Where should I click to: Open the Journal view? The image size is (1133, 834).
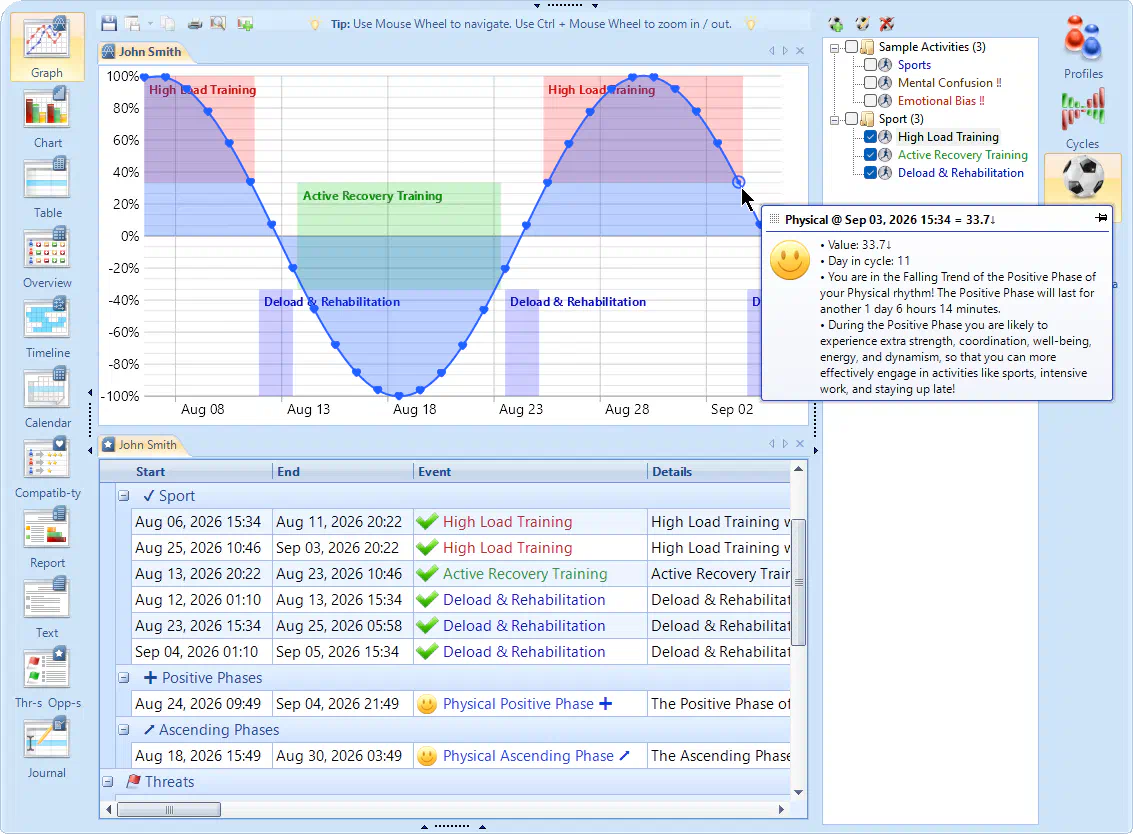(x=47, y=749)
